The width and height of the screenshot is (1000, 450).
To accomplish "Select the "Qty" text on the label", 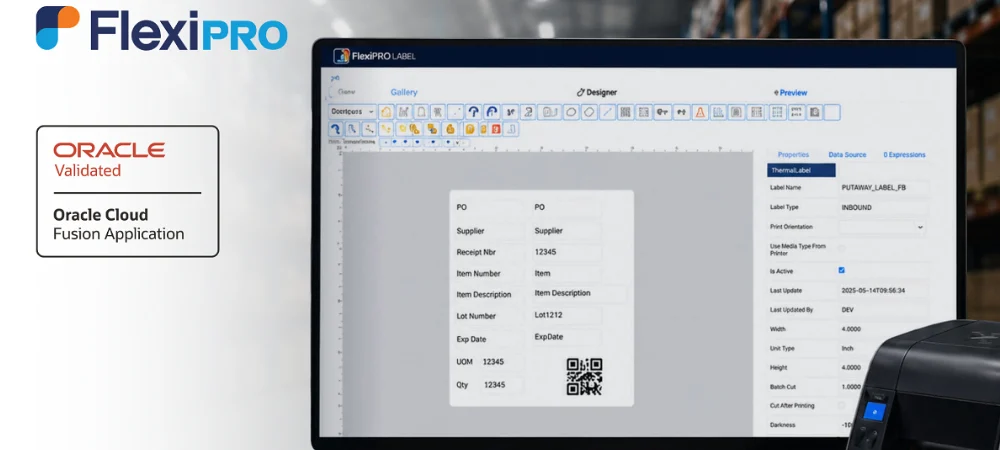I will pyautogui.click(x=462, y=385).
